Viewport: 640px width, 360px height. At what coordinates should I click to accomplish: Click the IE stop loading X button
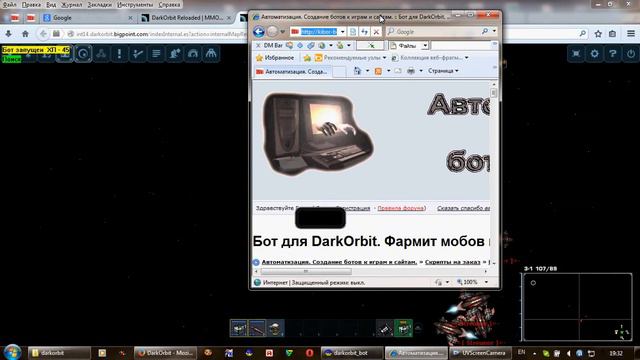pyautogui.click(x=376, y=31)
